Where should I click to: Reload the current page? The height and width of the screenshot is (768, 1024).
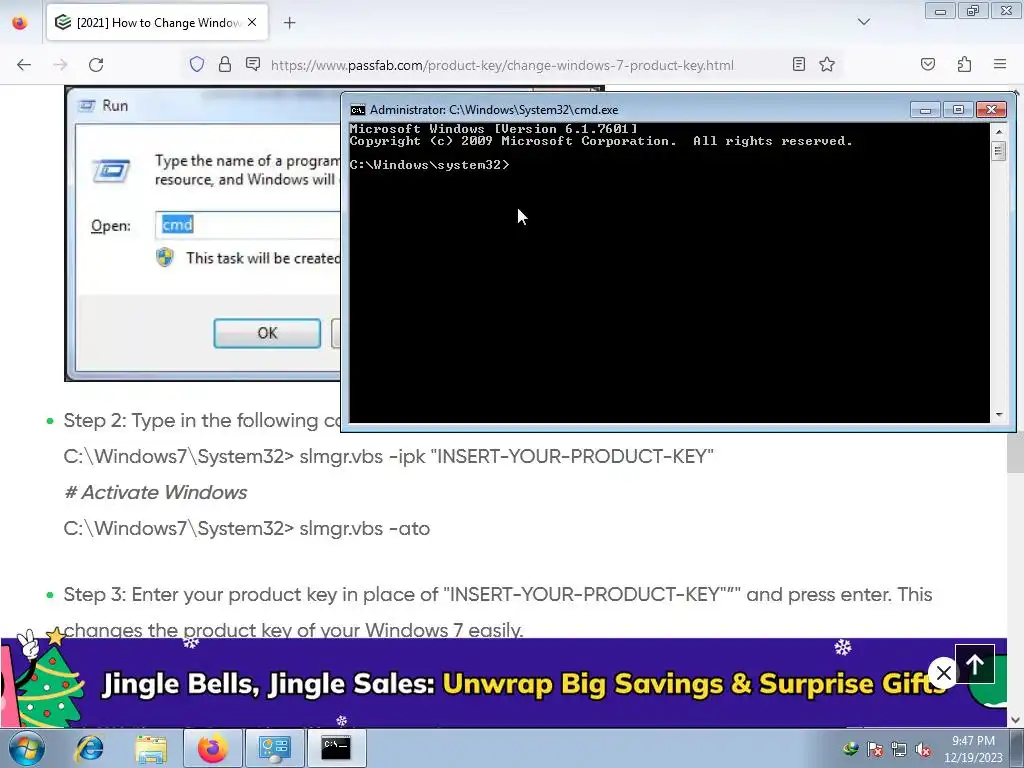click(x=96, y=65)
